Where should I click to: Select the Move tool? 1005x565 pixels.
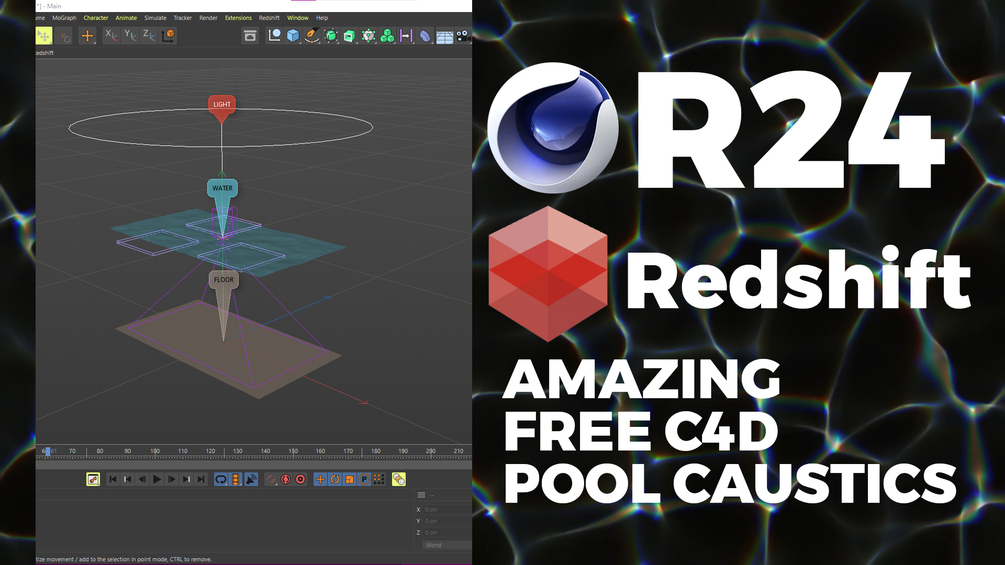click(87, 35)
